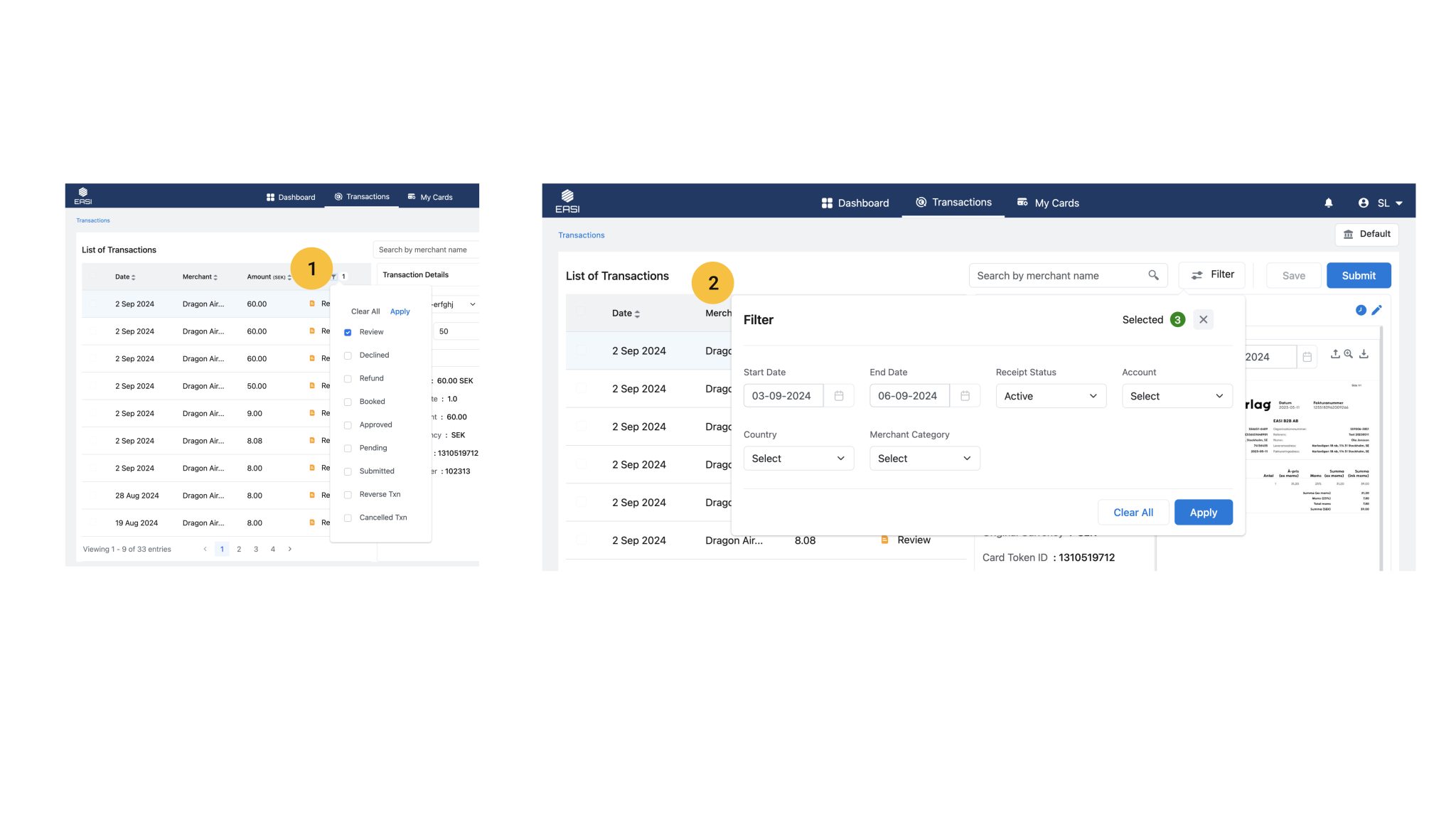Enable the Cancelled Txn checkbox
1456x819 pixels.
(348, 518)
